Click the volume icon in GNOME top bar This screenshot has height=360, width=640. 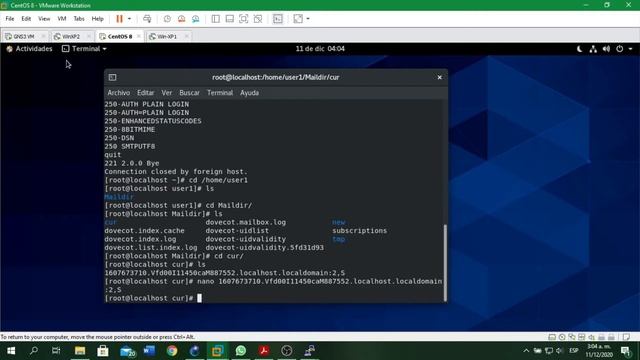(x=606, y=49)
